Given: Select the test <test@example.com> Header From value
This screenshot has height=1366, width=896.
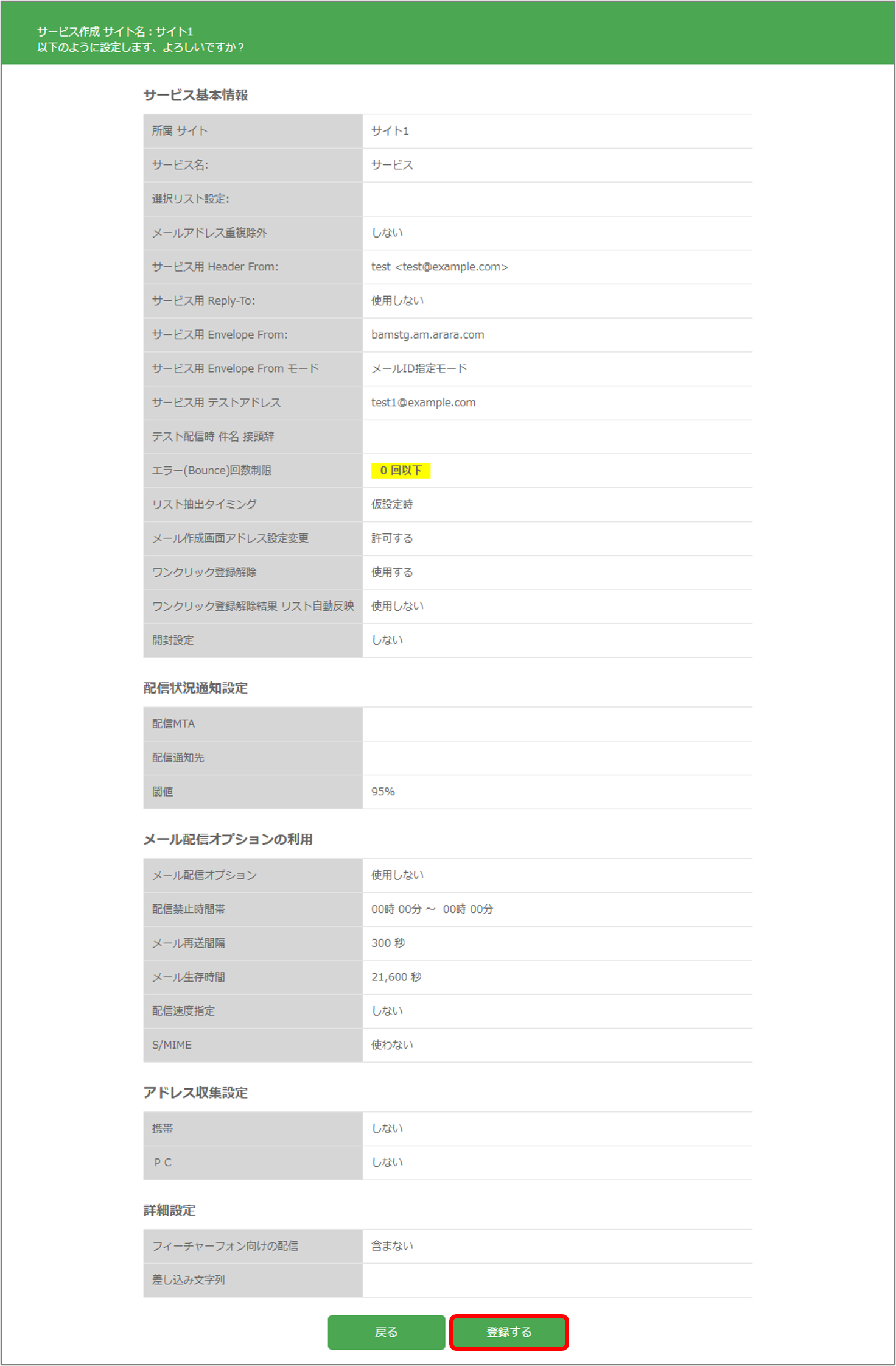Looking at the screenshot, I should 439,267.
